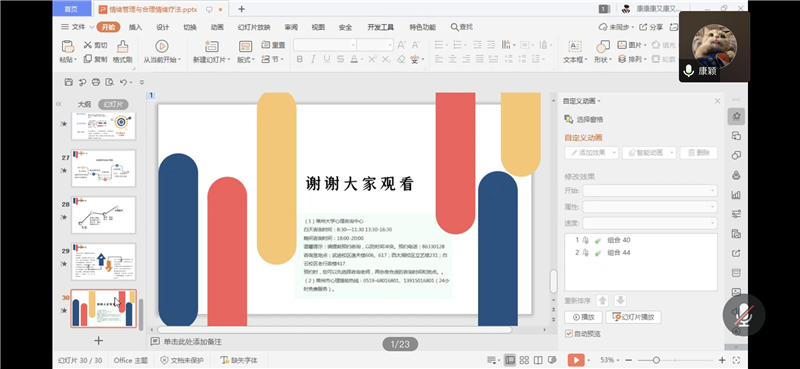Click the Picture (图片) icon

tap(622, 45)
